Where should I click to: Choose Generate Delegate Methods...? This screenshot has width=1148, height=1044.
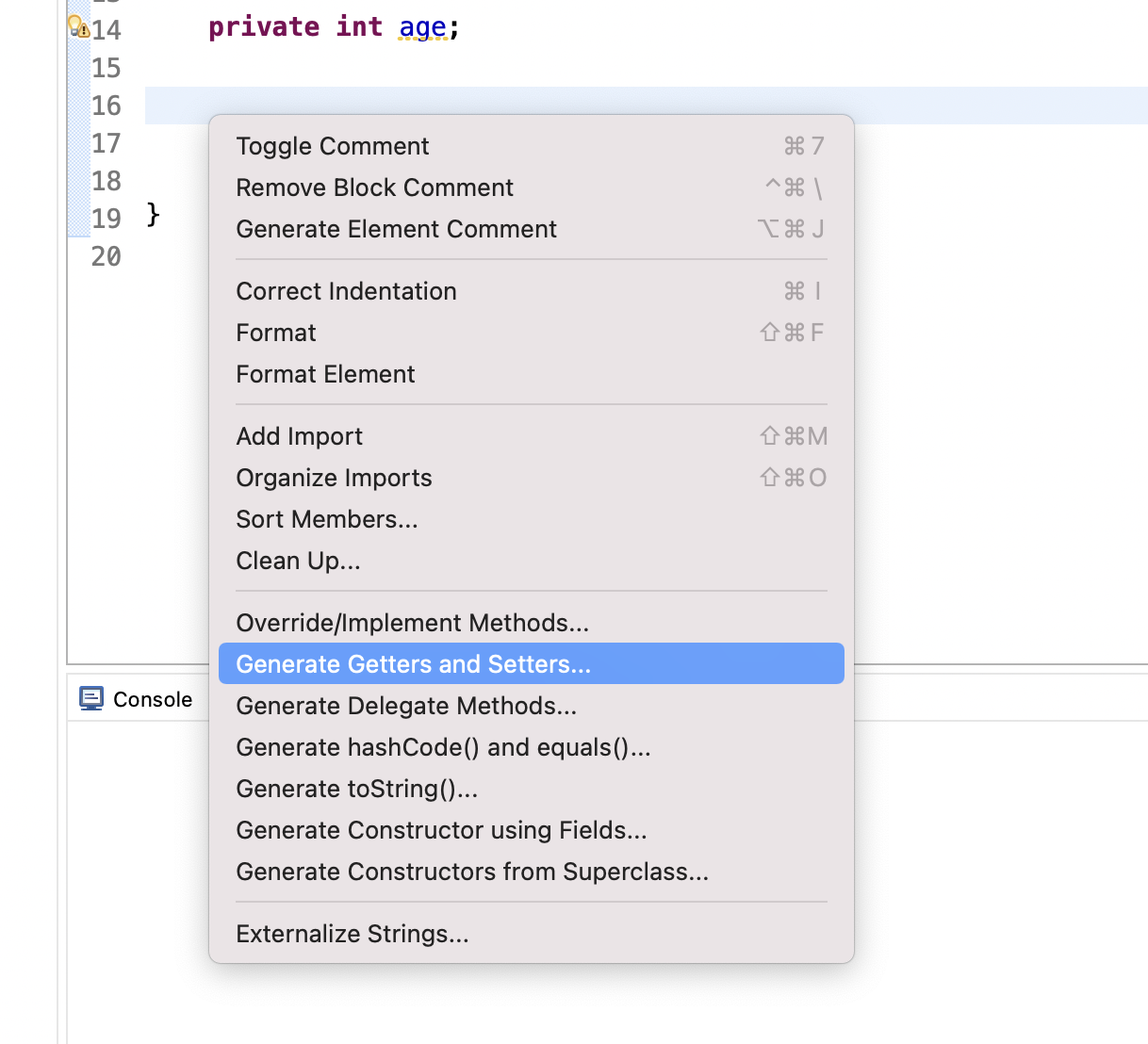tap(531, 706)
